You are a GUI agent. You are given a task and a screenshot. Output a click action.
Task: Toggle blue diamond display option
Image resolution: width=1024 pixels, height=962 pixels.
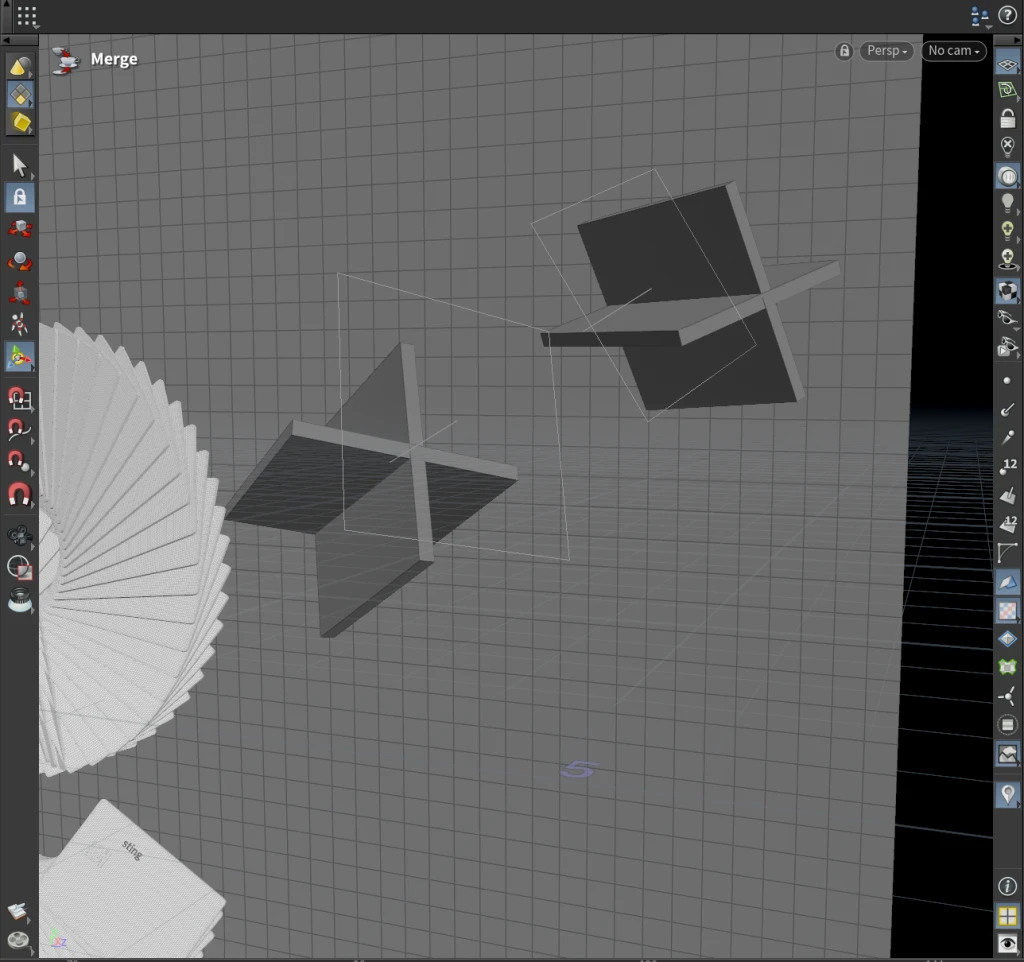1007,639
